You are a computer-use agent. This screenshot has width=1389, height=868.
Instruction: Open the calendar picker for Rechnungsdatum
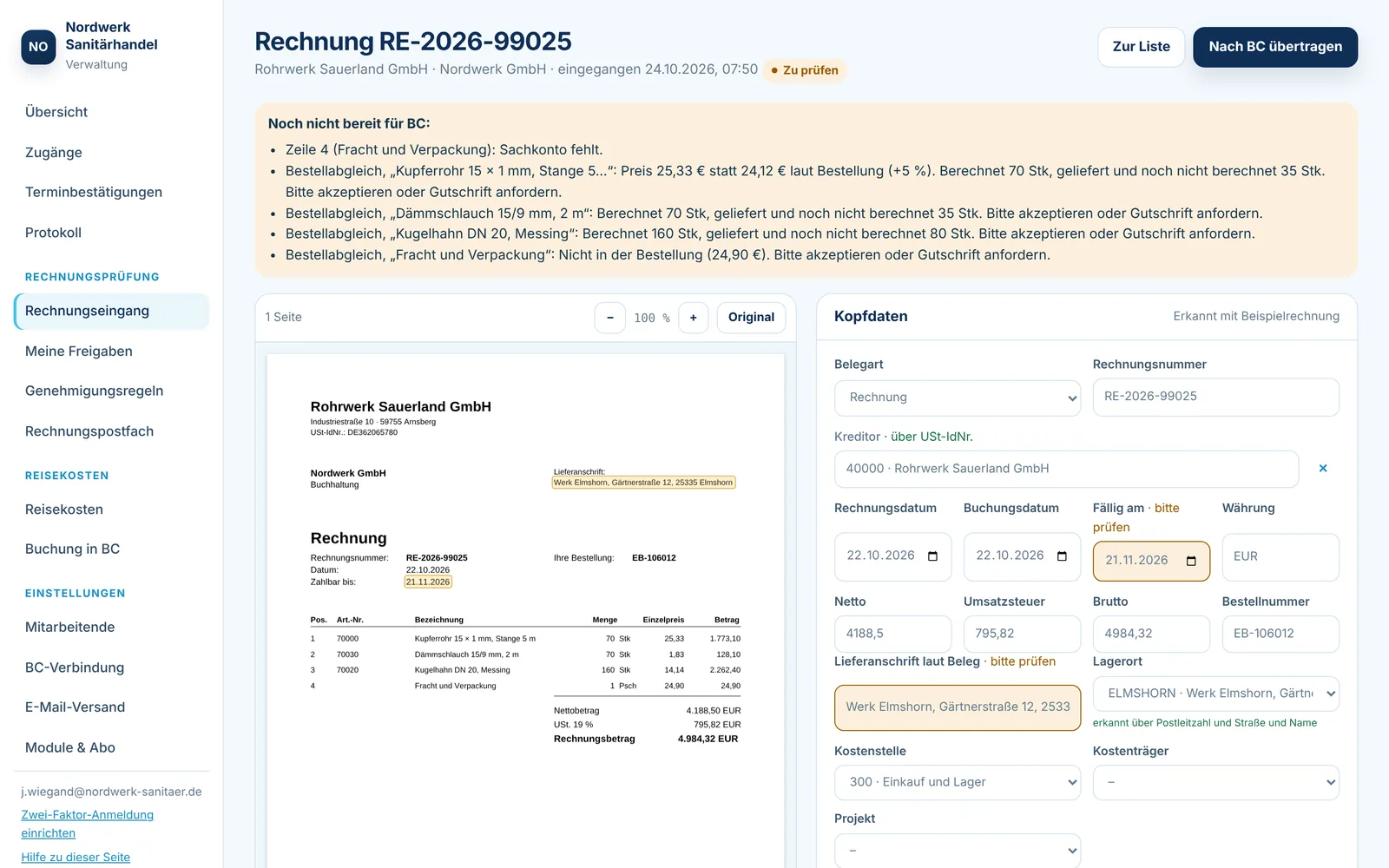(x=932, y=556)
